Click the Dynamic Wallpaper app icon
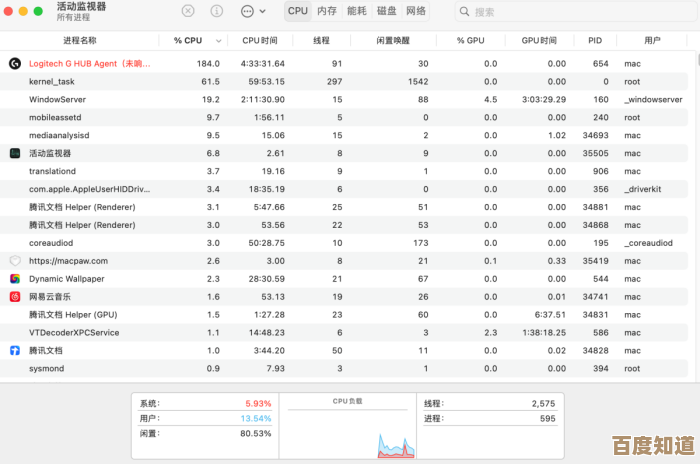The width and height of the screenshot is (700, 464). pos(15,279)
